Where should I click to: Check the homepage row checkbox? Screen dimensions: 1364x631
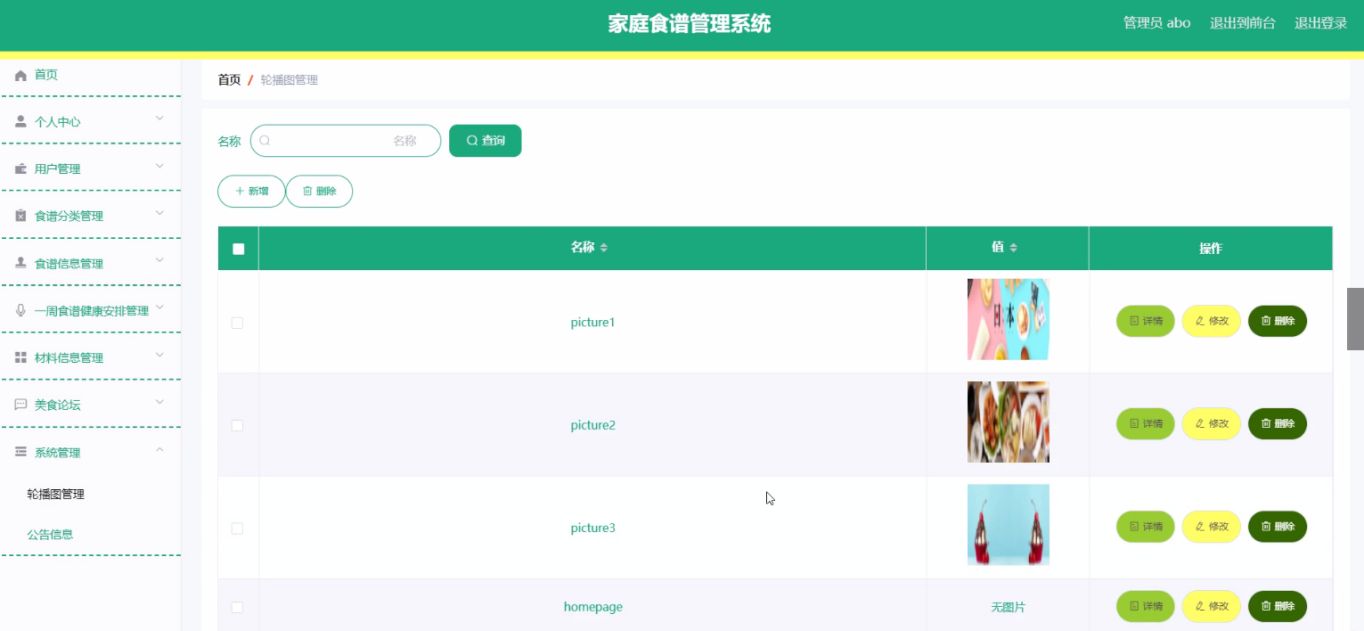coord(237,607)
